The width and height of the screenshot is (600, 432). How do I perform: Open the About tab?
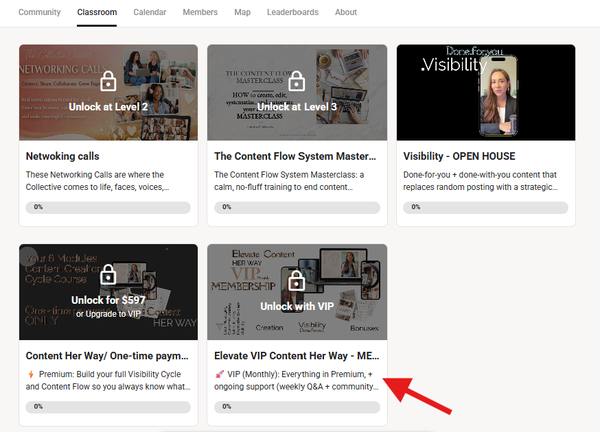tap(346, 12)
